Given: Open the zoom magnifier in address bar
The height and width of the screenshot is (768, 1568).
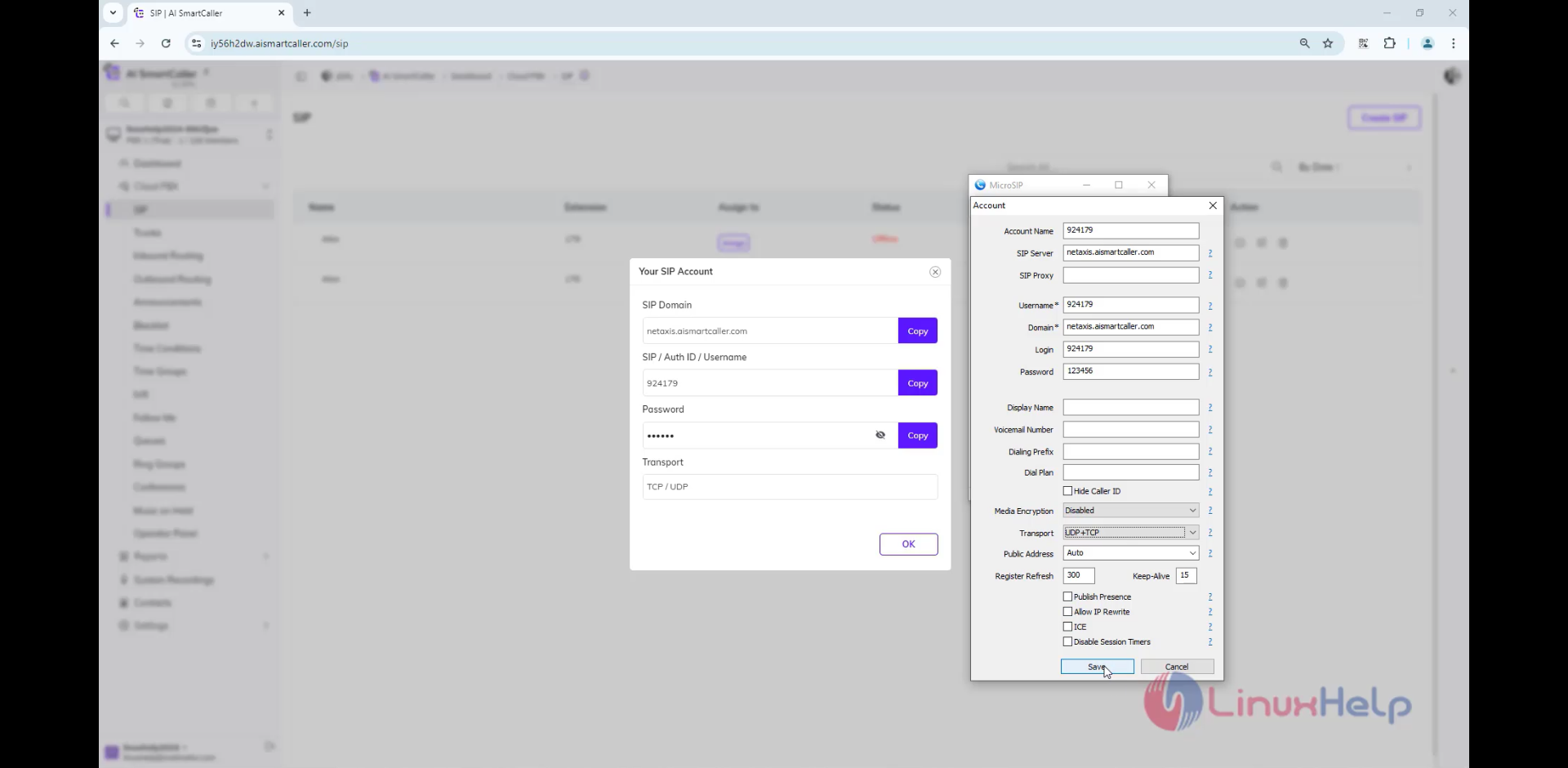Looking at the screenshot, I should (x=1304, y=43).
